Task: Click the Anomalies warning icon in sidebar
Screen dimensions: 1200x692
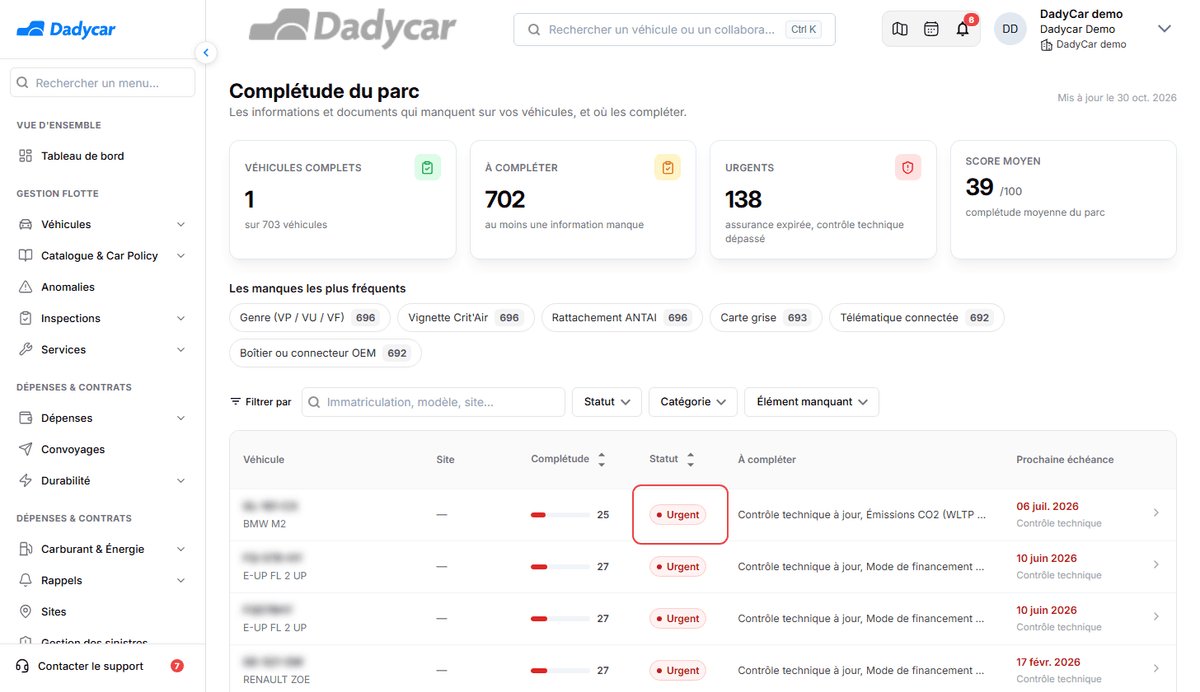Action: point(25,287)
